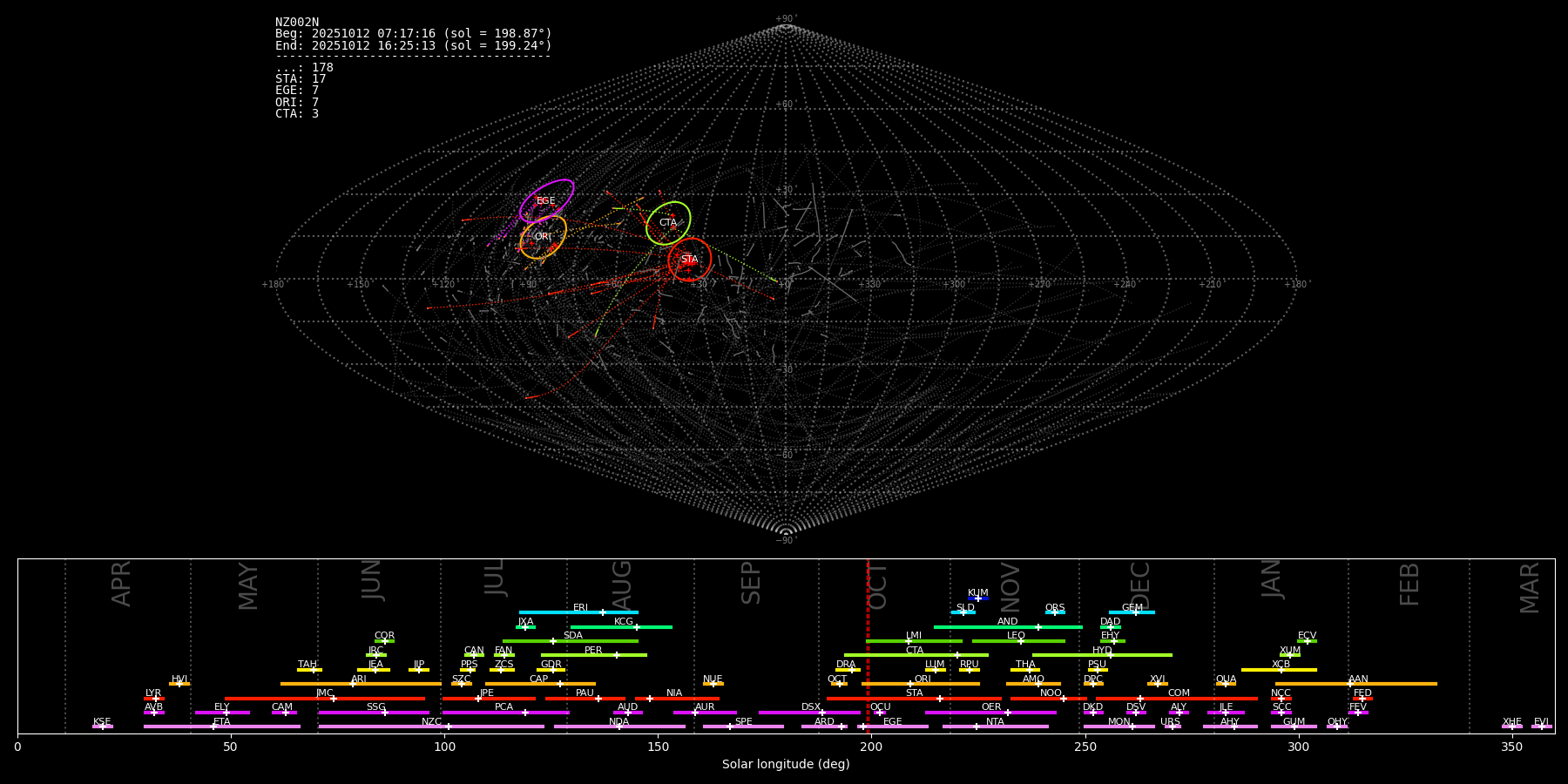
Task: Click the KUM shower label in timeline
Action: (x=978, y=593)
